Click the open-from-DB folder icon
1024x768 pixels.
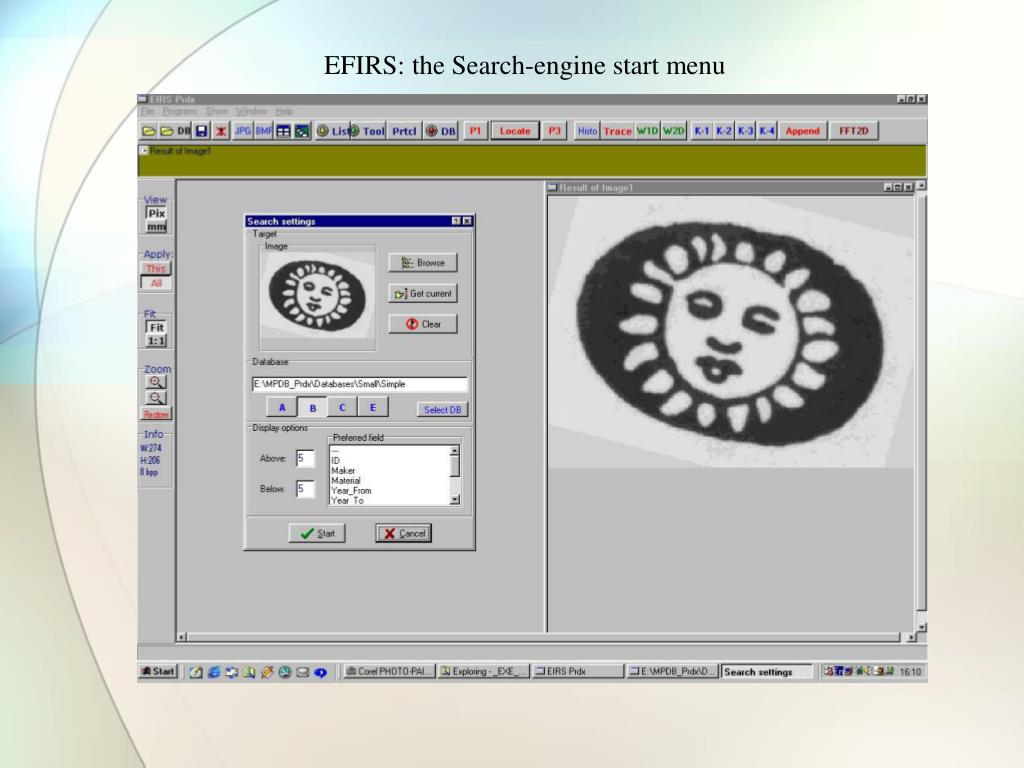coord(174,131)
